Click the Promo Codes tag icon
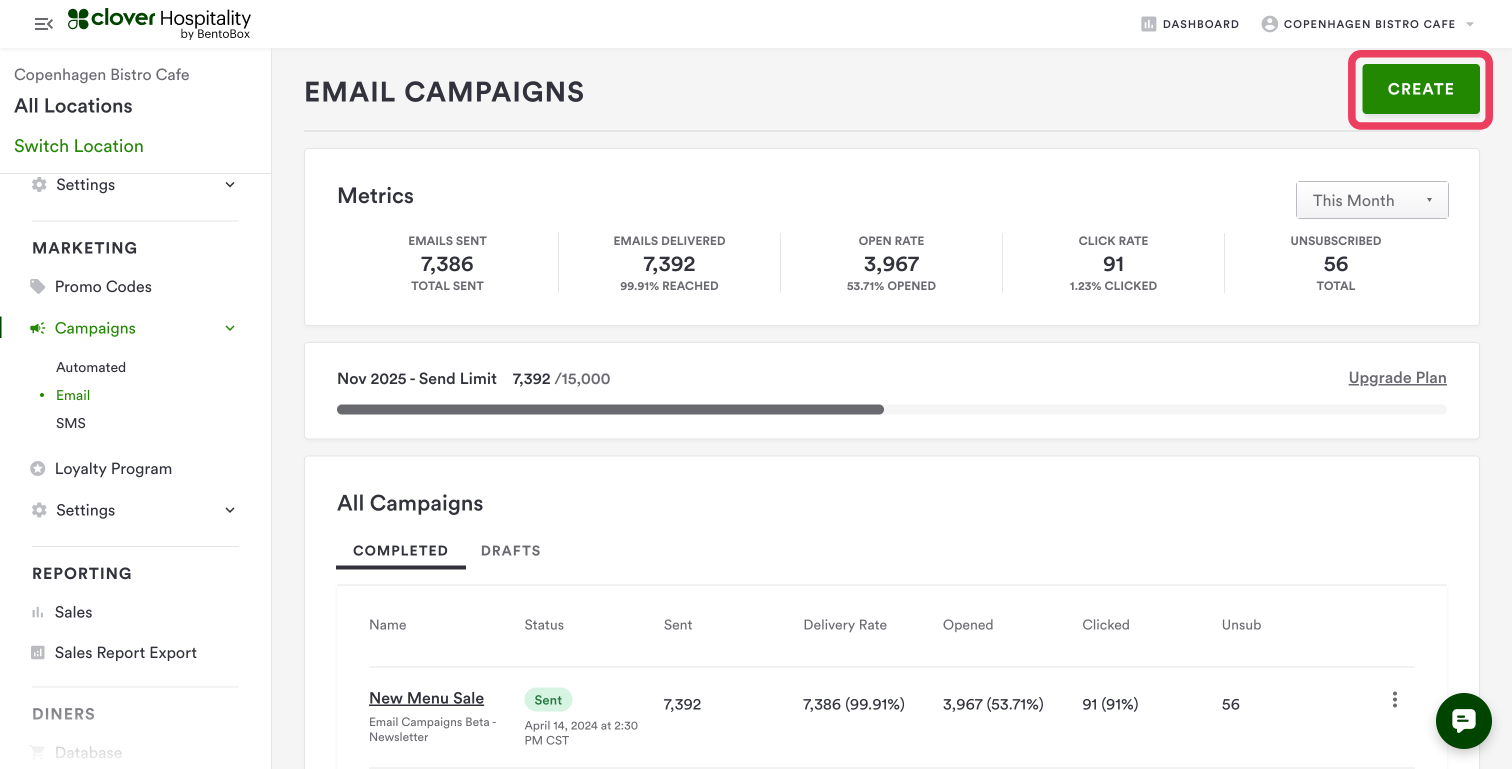 (38, 287)
